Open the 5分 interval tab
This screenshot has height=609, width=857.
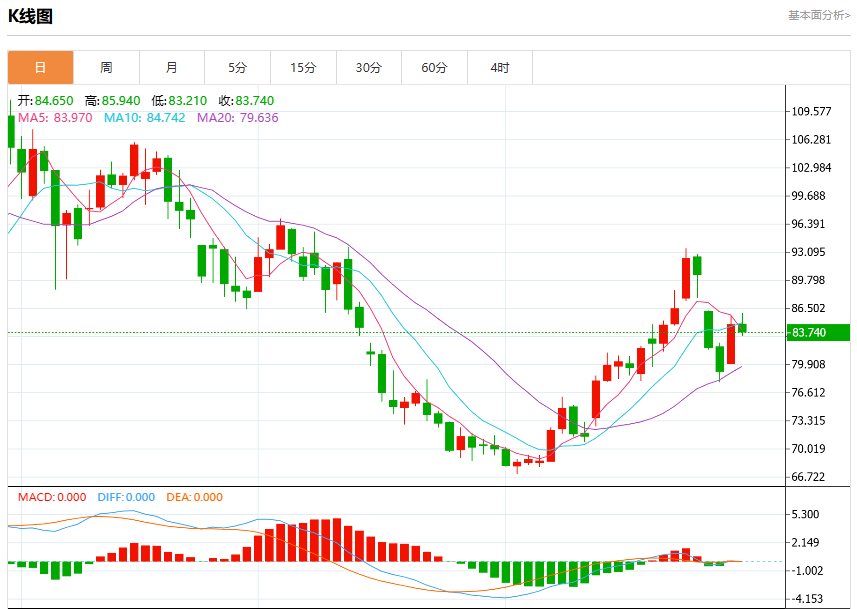237,67
